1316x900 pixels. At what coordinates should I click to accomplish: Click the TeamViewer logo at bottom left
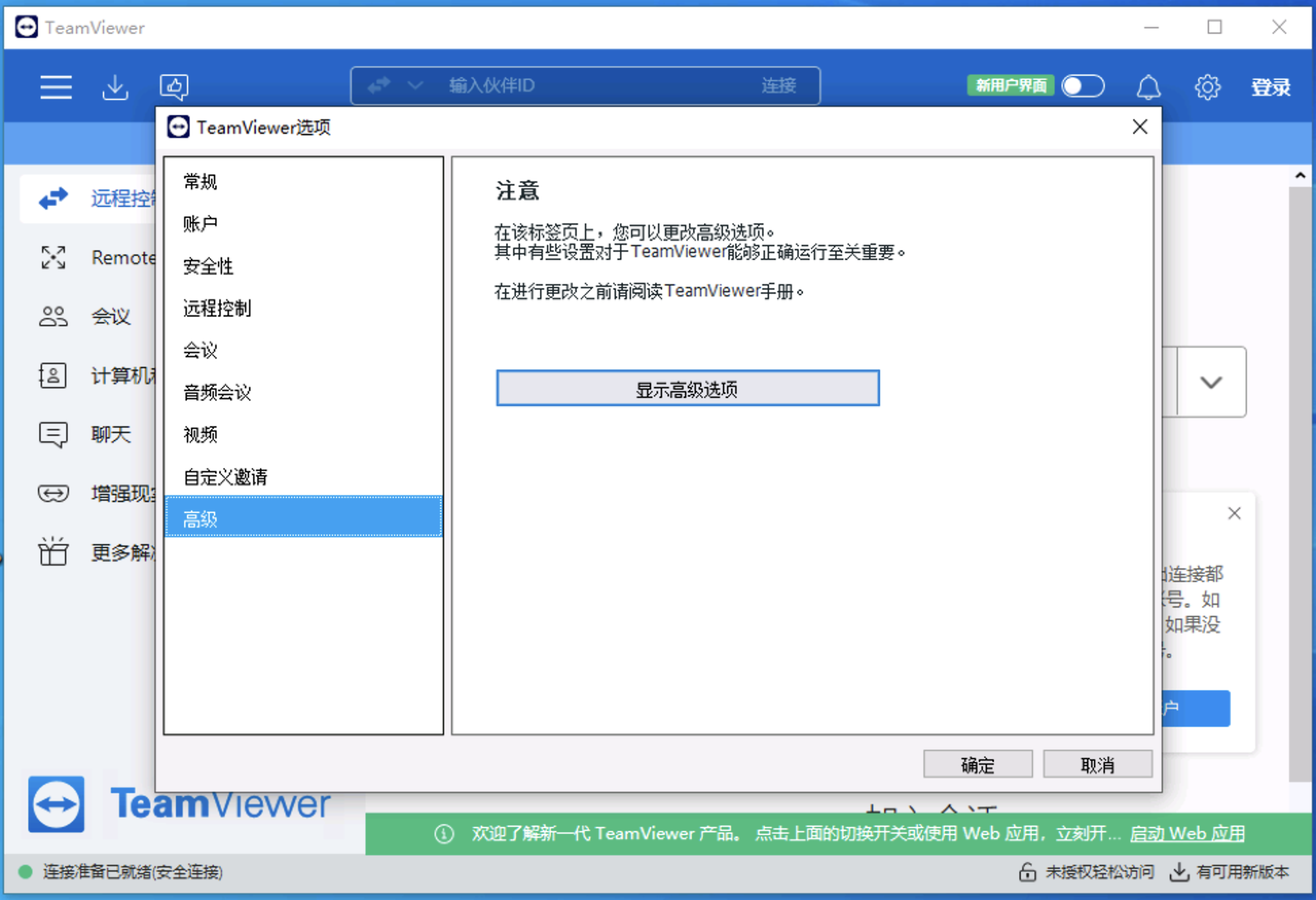click(x=179, y=804)
